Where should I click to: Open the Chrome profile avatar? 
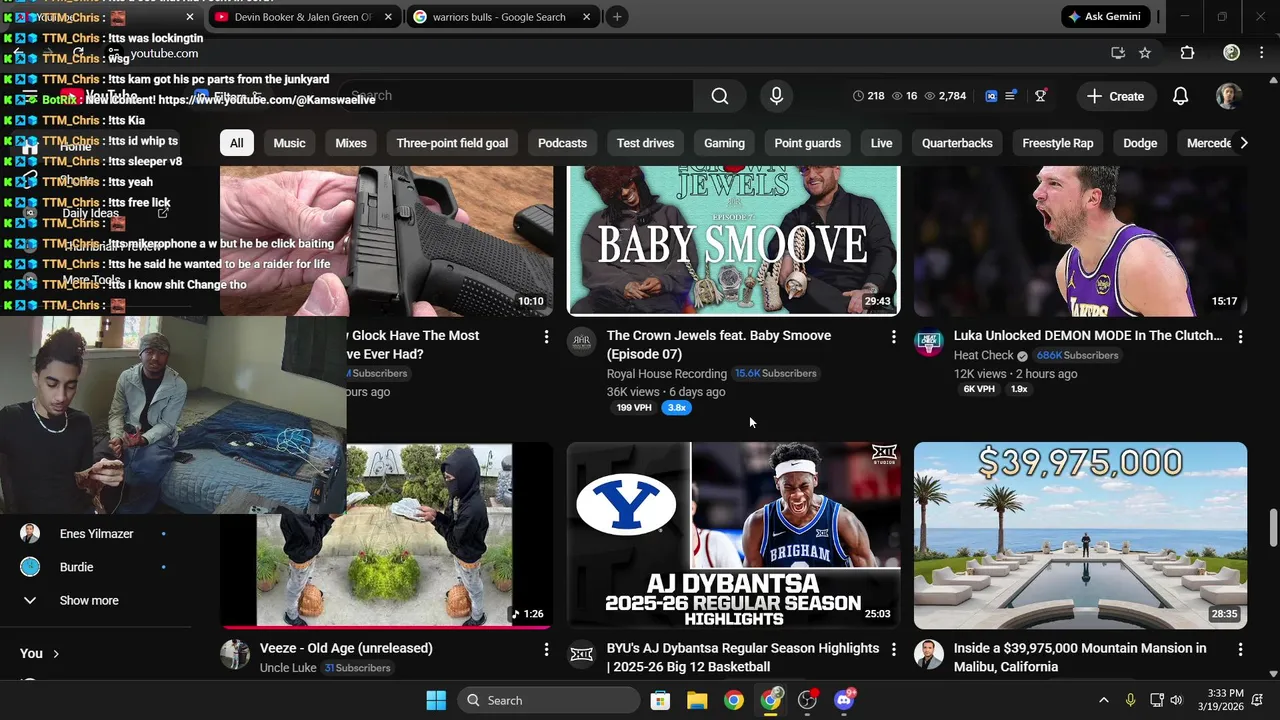tap(1232, 53)
